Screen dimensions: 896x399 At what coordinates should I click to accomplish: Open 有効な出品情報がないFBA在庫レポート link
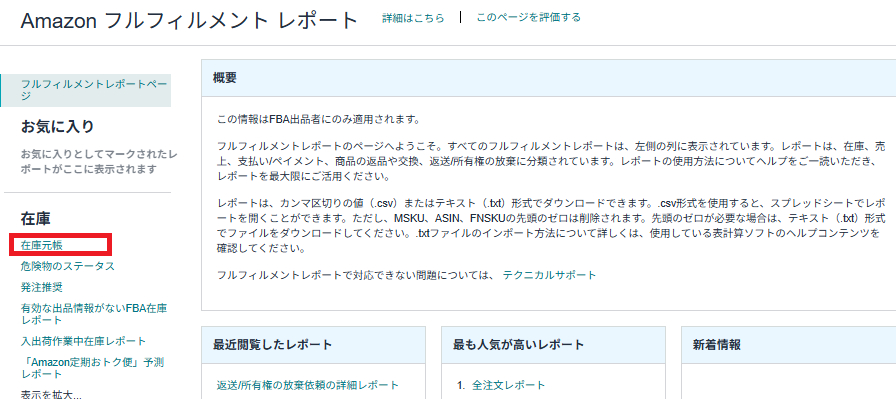click(94, 314)
